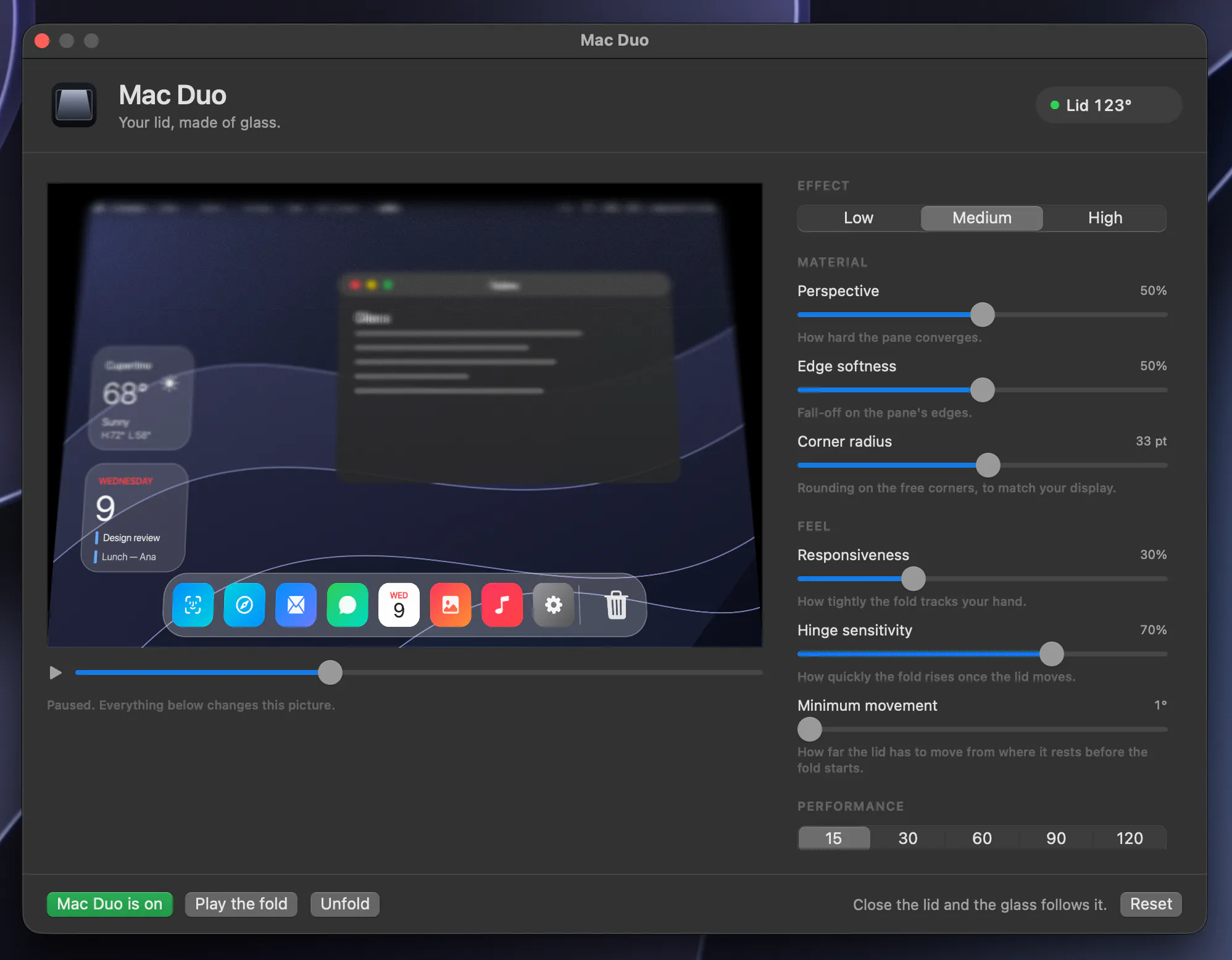Choose 60 in the Performance selector

click(x=981, y=838)
